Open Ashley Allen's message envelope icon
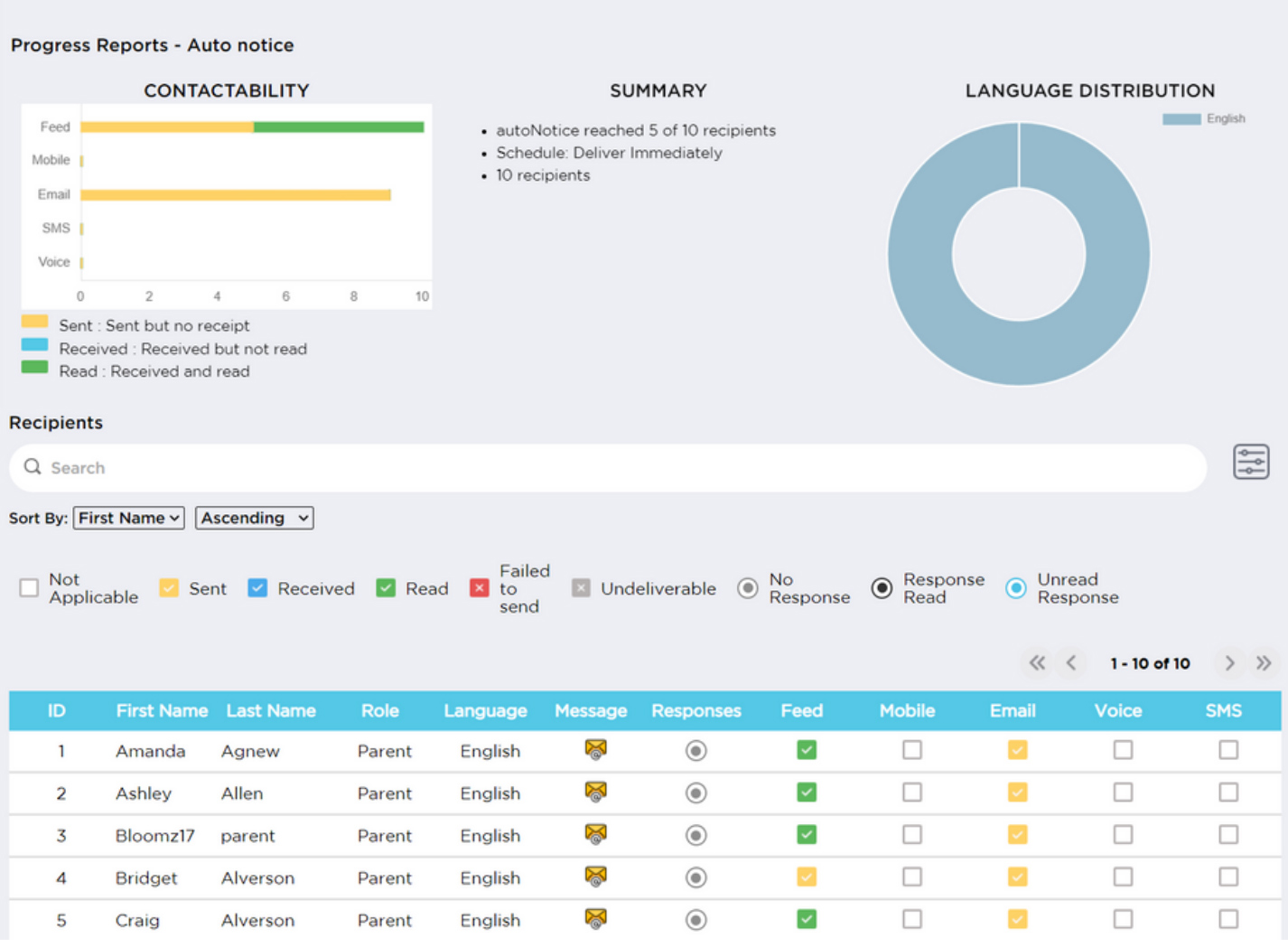 [595, 792]
